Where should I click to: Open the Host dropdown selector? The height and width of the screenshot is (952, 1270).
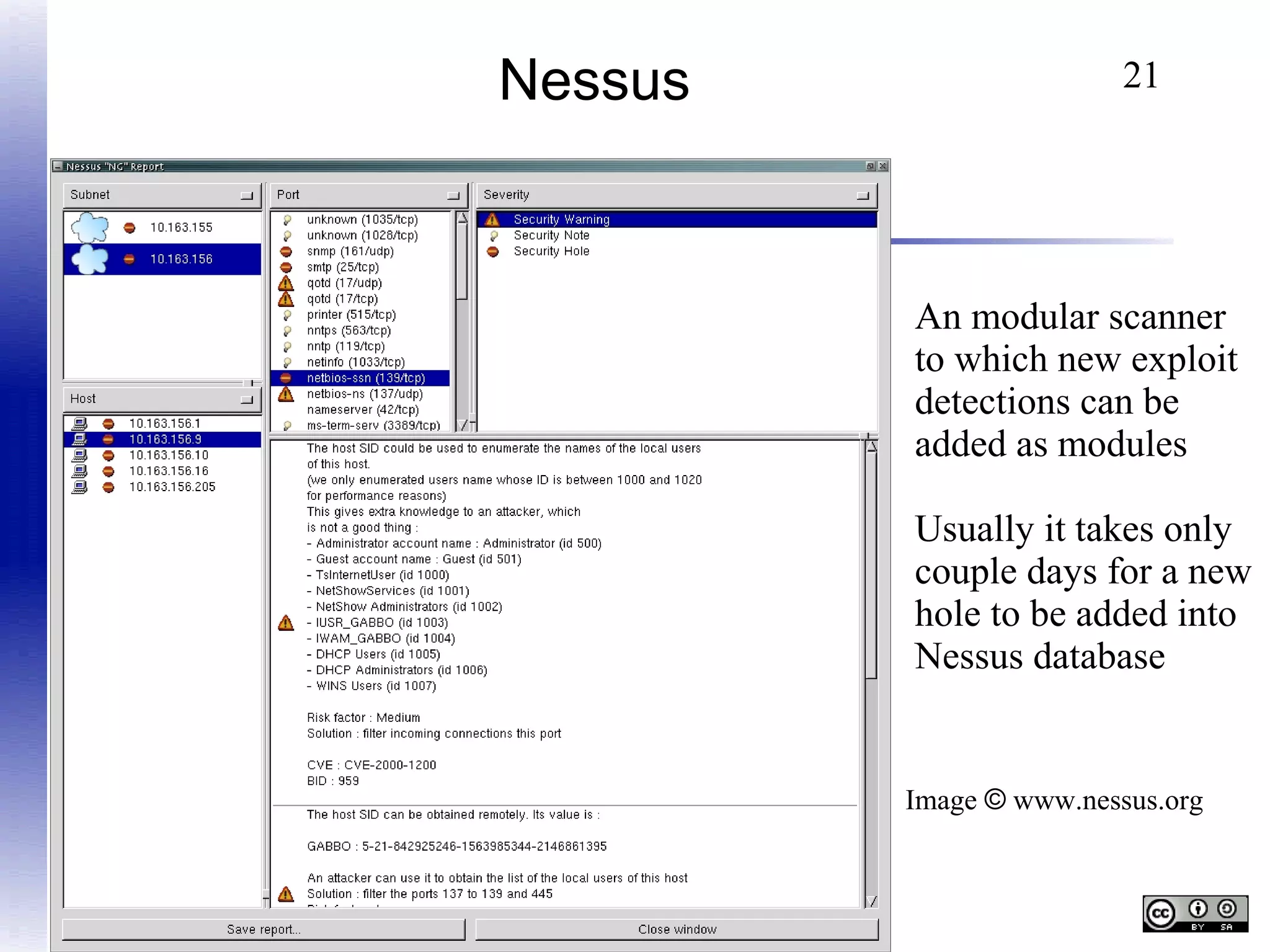(x=162, y=399)
